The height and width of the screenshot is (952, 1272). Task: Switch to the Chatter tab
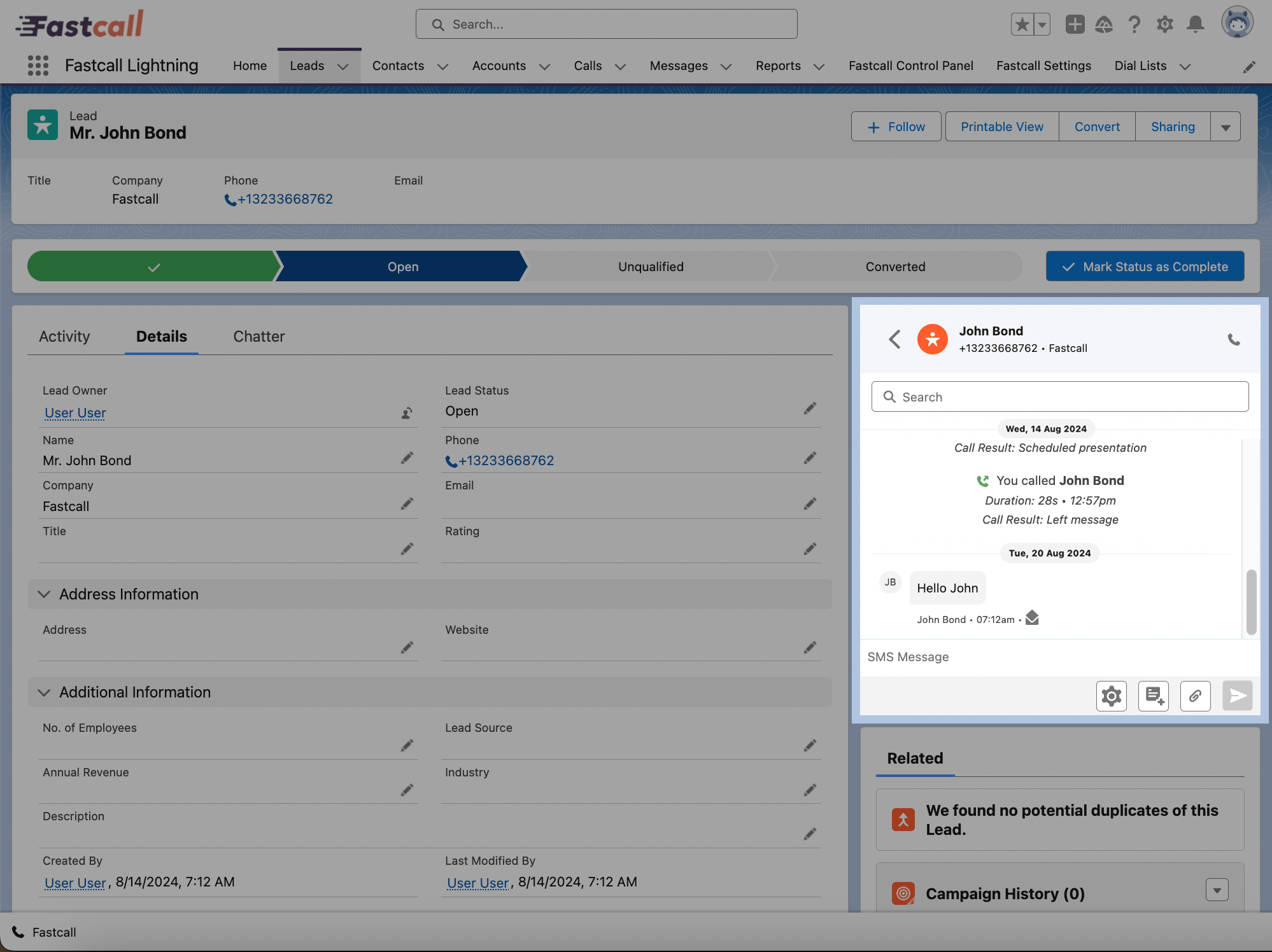click(x=258, y=336)
